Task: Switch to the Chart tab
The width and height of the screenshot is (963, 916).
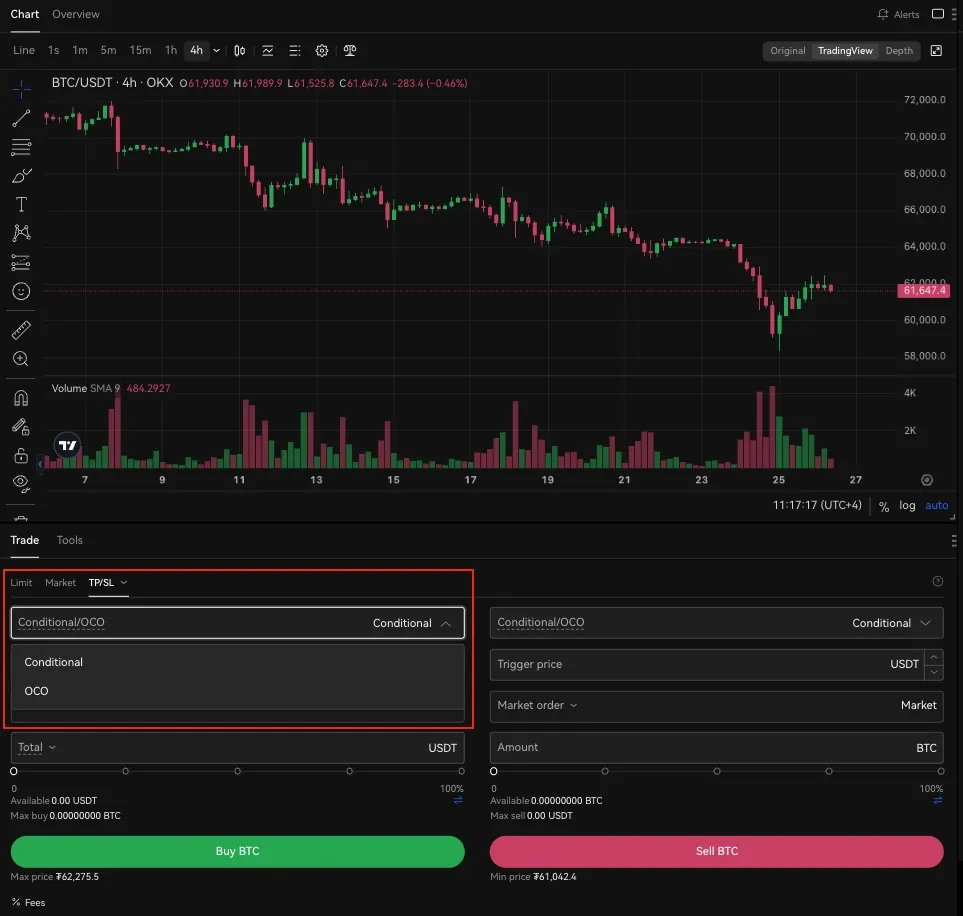Action: pos(25,14)
